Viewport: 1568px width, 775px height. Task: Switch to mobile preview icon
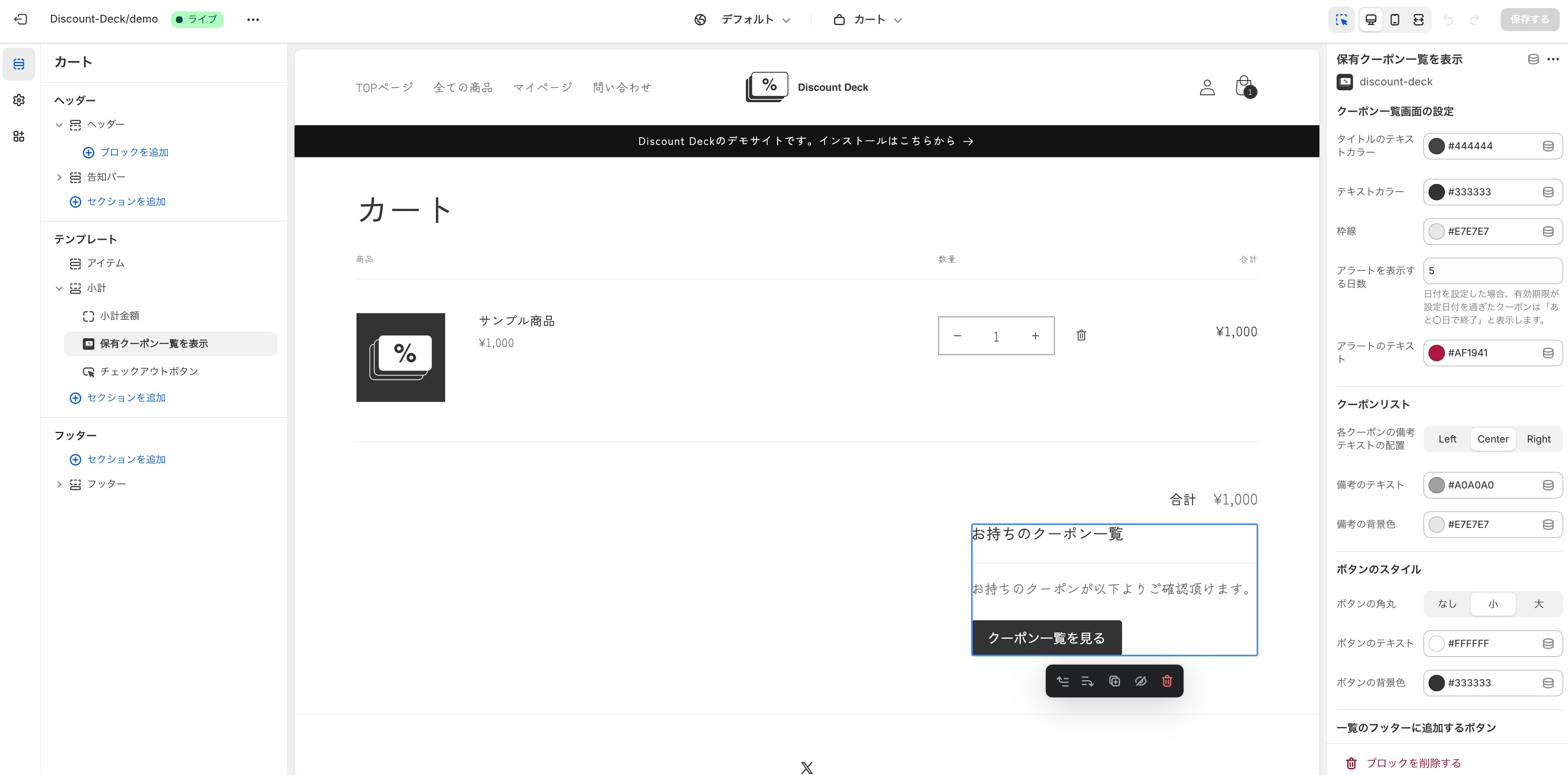(1394, 19)
